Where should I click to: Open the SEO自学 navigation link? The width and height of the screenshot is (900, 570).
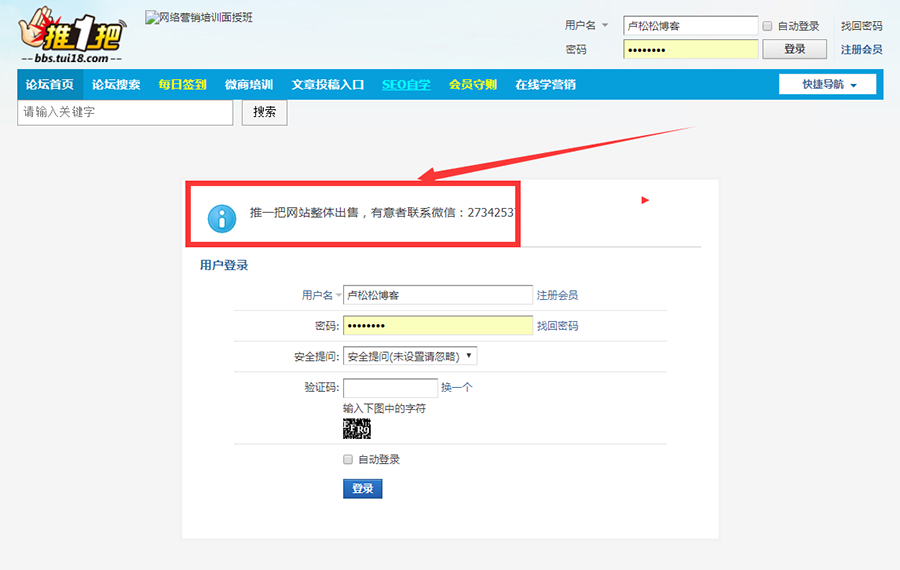pos(406,85)
